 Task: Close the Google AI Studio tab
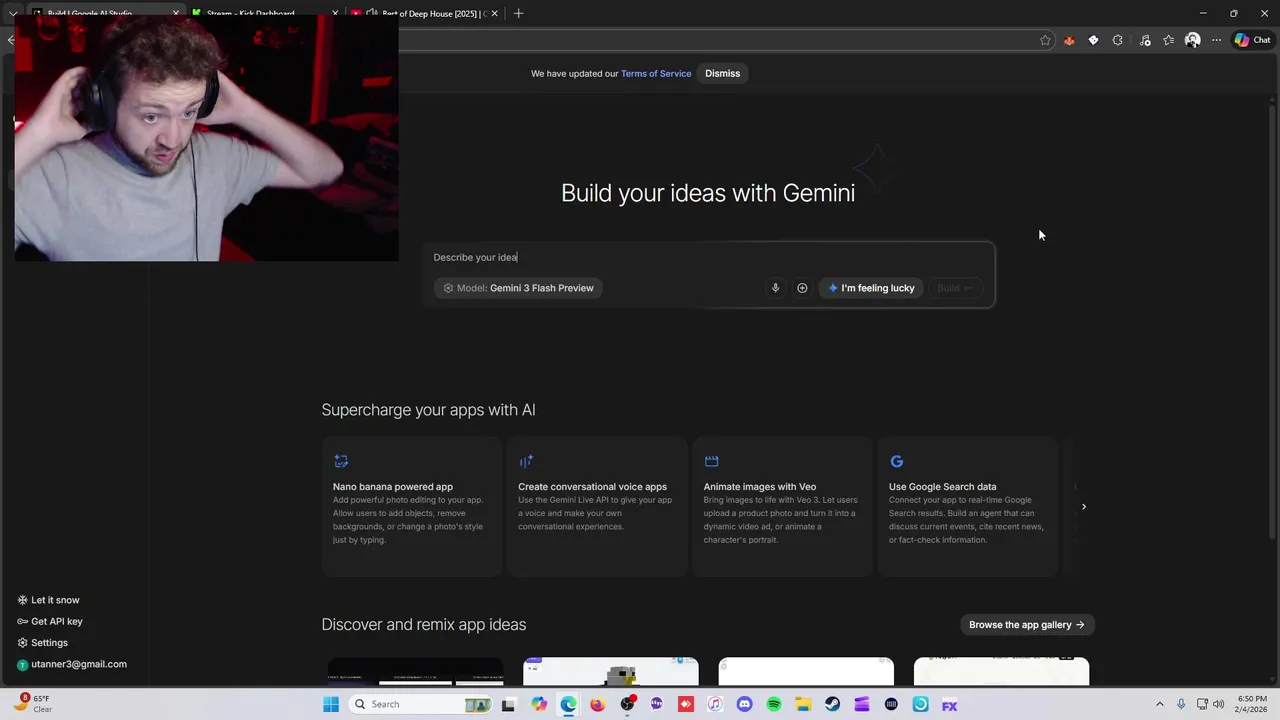pos(176,14)
